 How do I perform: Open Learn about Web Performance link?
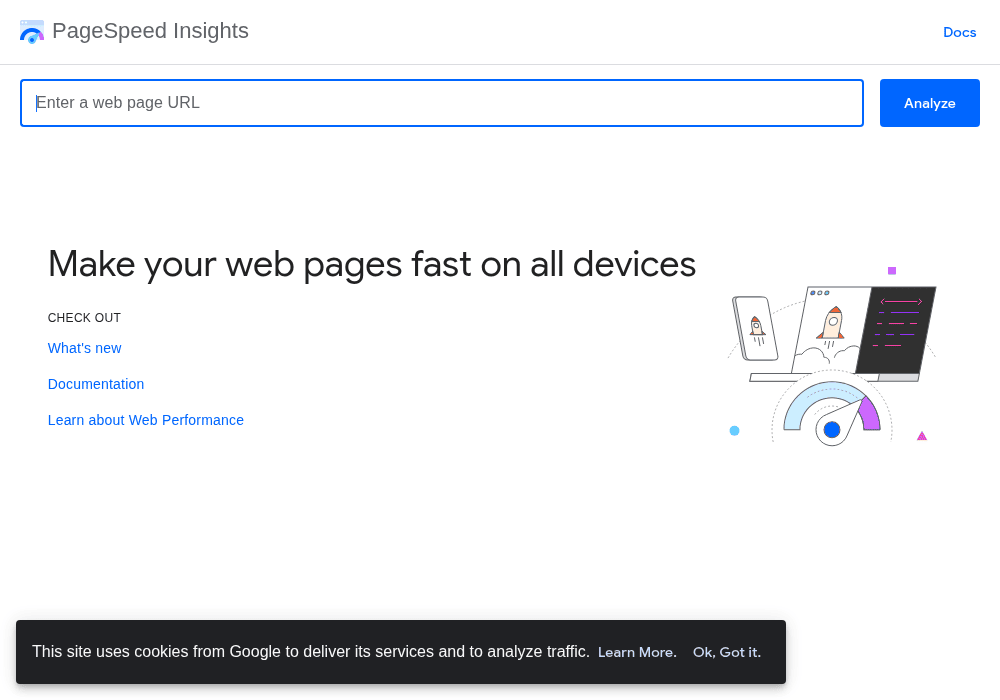(x=145, y=420)
